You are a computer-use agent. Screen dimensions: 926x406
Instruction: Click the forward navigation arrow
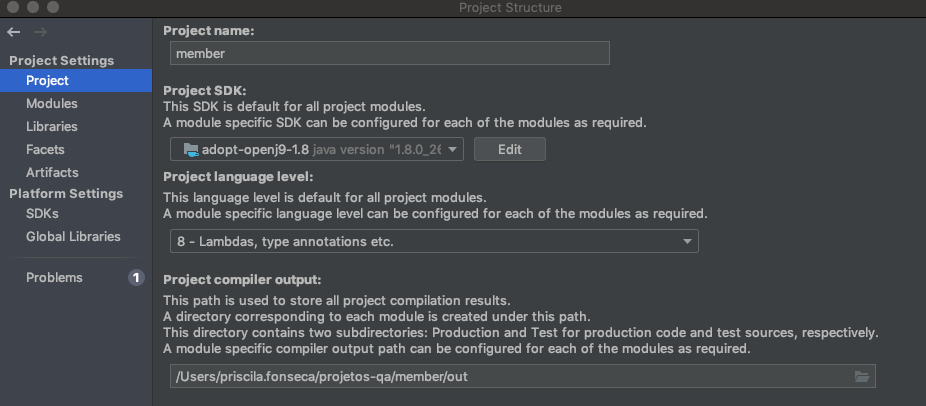coord(40,32)
